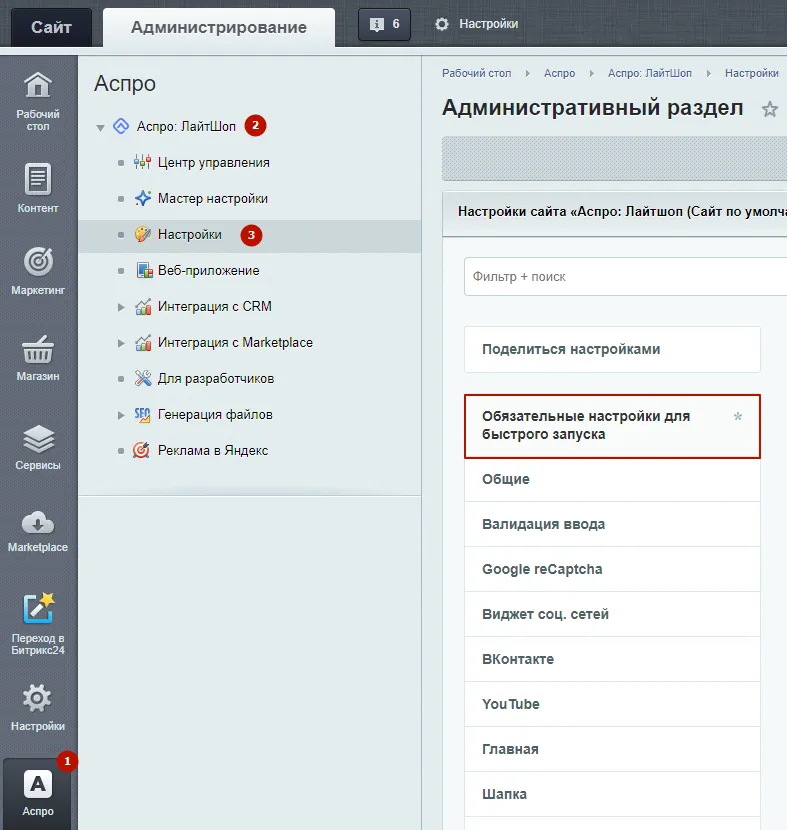Click the Настройки palette icon in tree

coord(142,234)
